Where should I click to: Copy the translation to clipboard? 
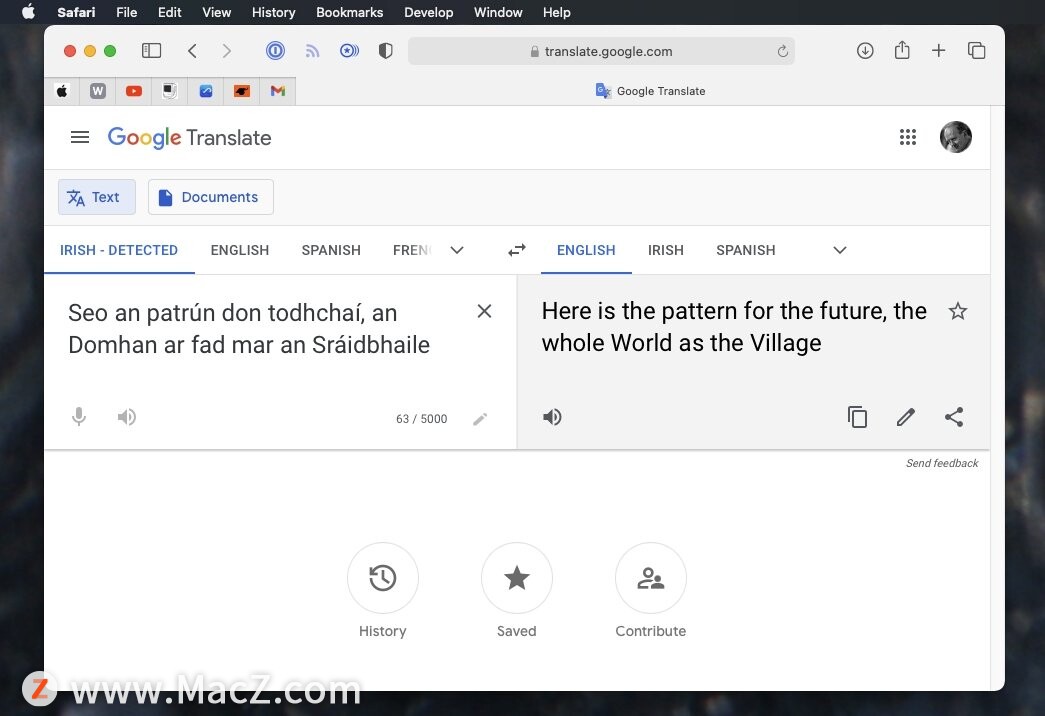tap(857, 417)
